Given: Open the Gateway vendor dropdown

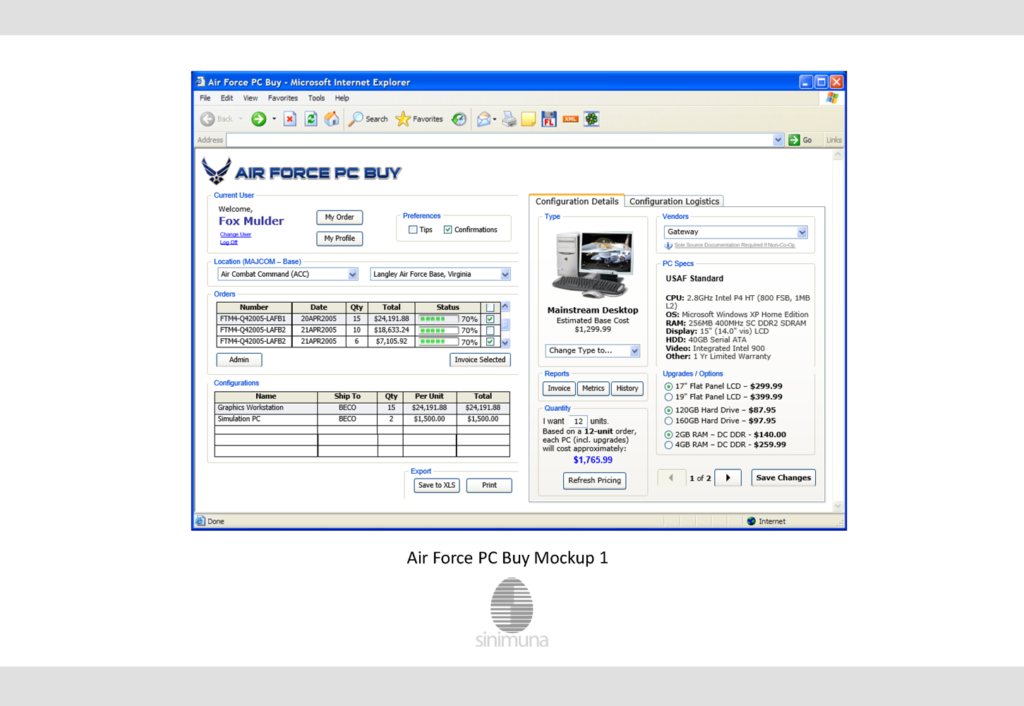Looking at the screenshot, I should [x=802, y=232].
